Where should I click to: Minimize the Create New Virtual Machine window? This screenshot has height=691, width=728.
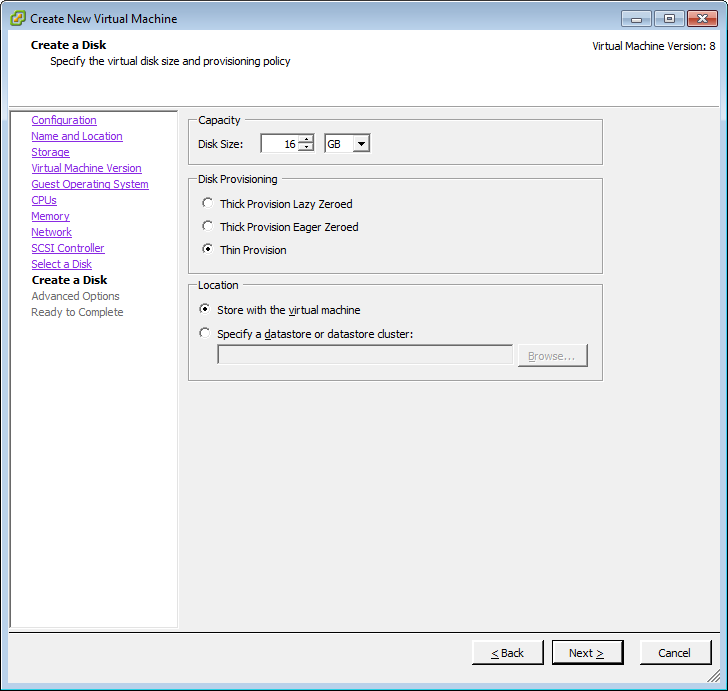pos(637,19)
